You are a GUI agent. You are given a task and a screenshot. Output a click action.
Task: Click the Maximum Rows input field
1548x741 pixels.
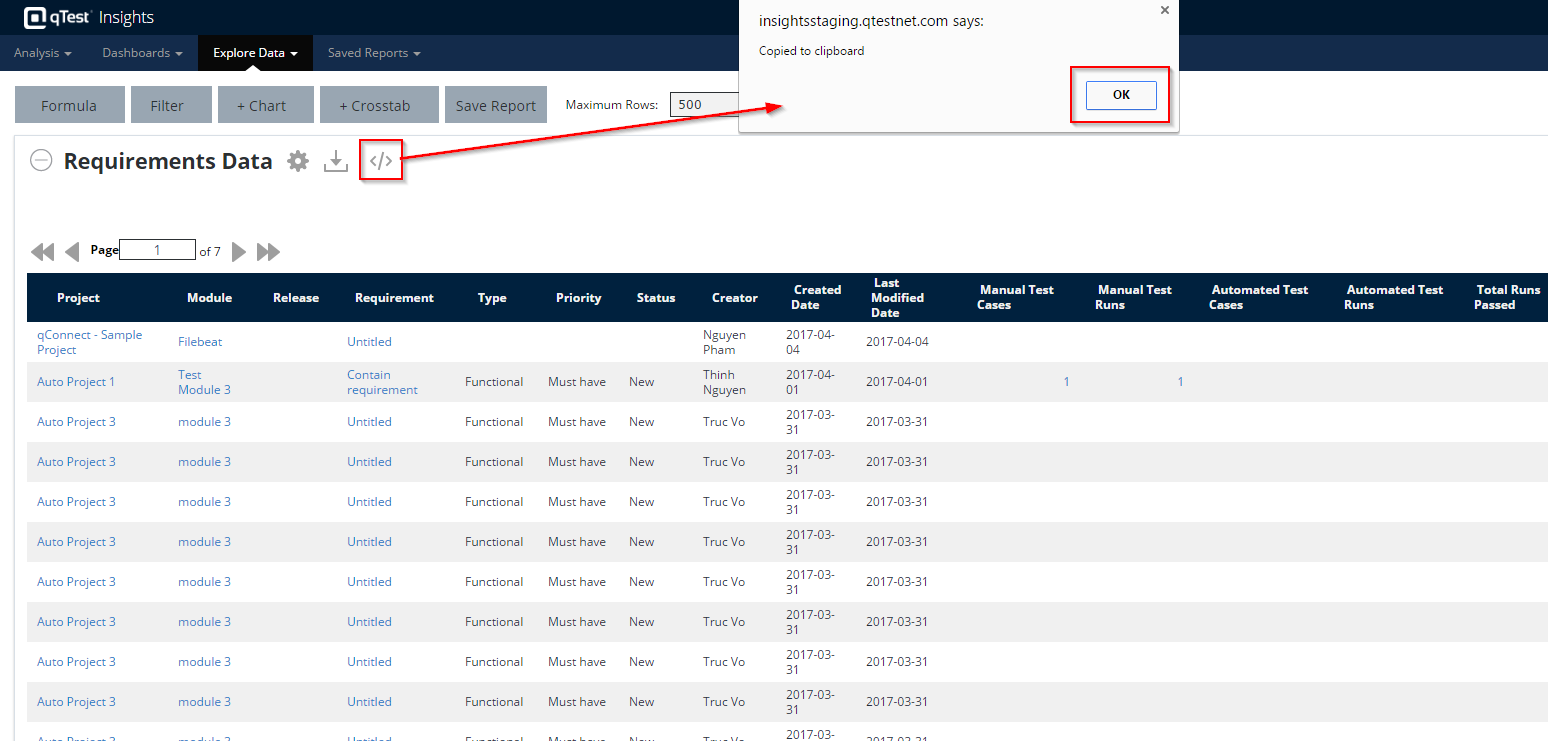click(x=705, y=104)
